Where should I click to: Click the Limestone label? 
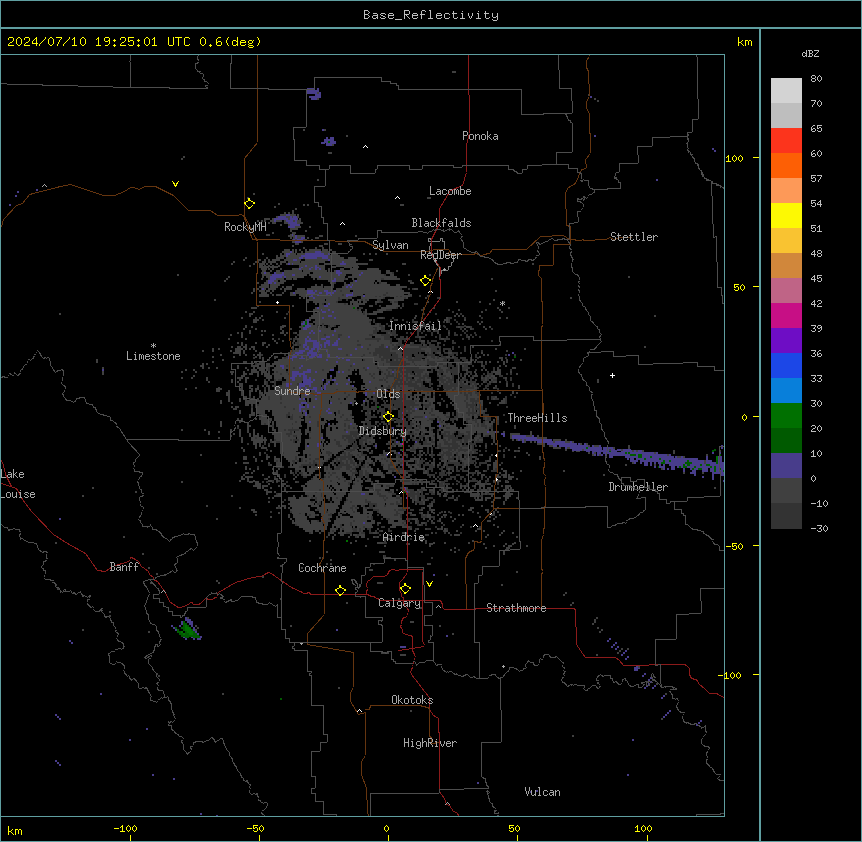point(153,356)
